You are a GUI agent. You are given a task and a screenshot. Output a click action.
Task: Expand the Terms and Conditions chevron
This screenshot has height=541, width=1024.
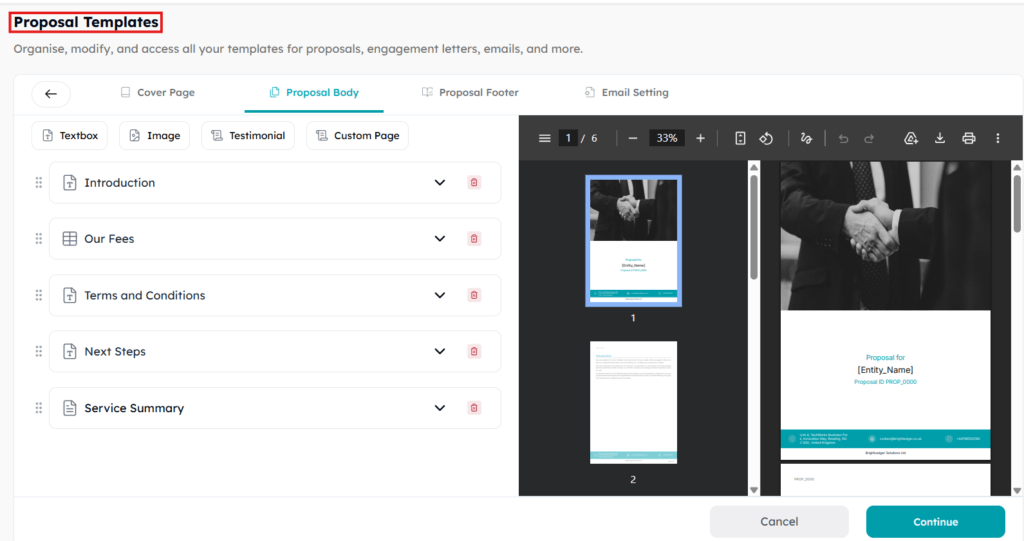tap(440, 295)
